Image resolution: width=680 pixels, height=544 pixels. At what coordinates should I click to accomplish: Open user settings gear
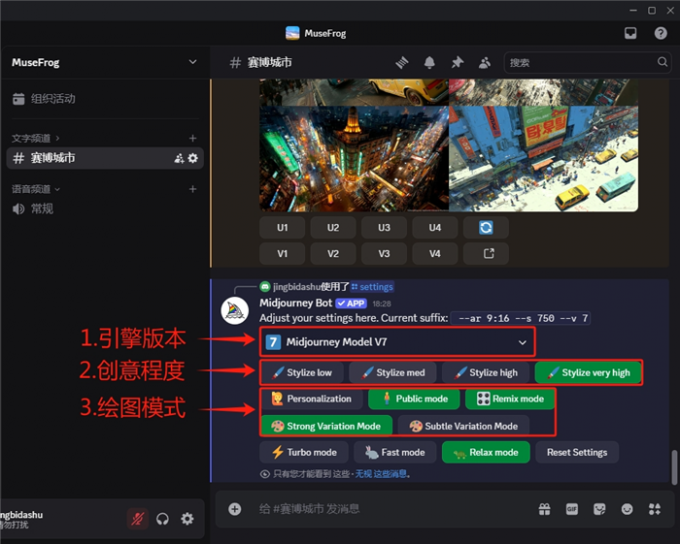pyautogui.click(x=187, y=518)
